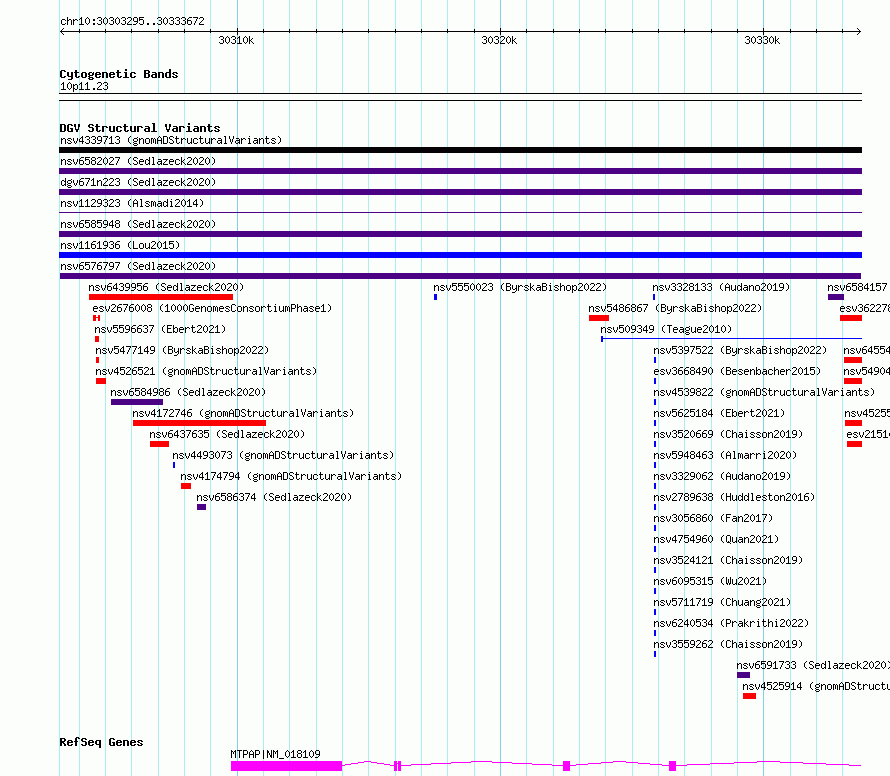Image resolution: width=890 pixels, height=776 pixels.
Task: Click the large magenta MTPAP exon block
Action: pos(287,766)
